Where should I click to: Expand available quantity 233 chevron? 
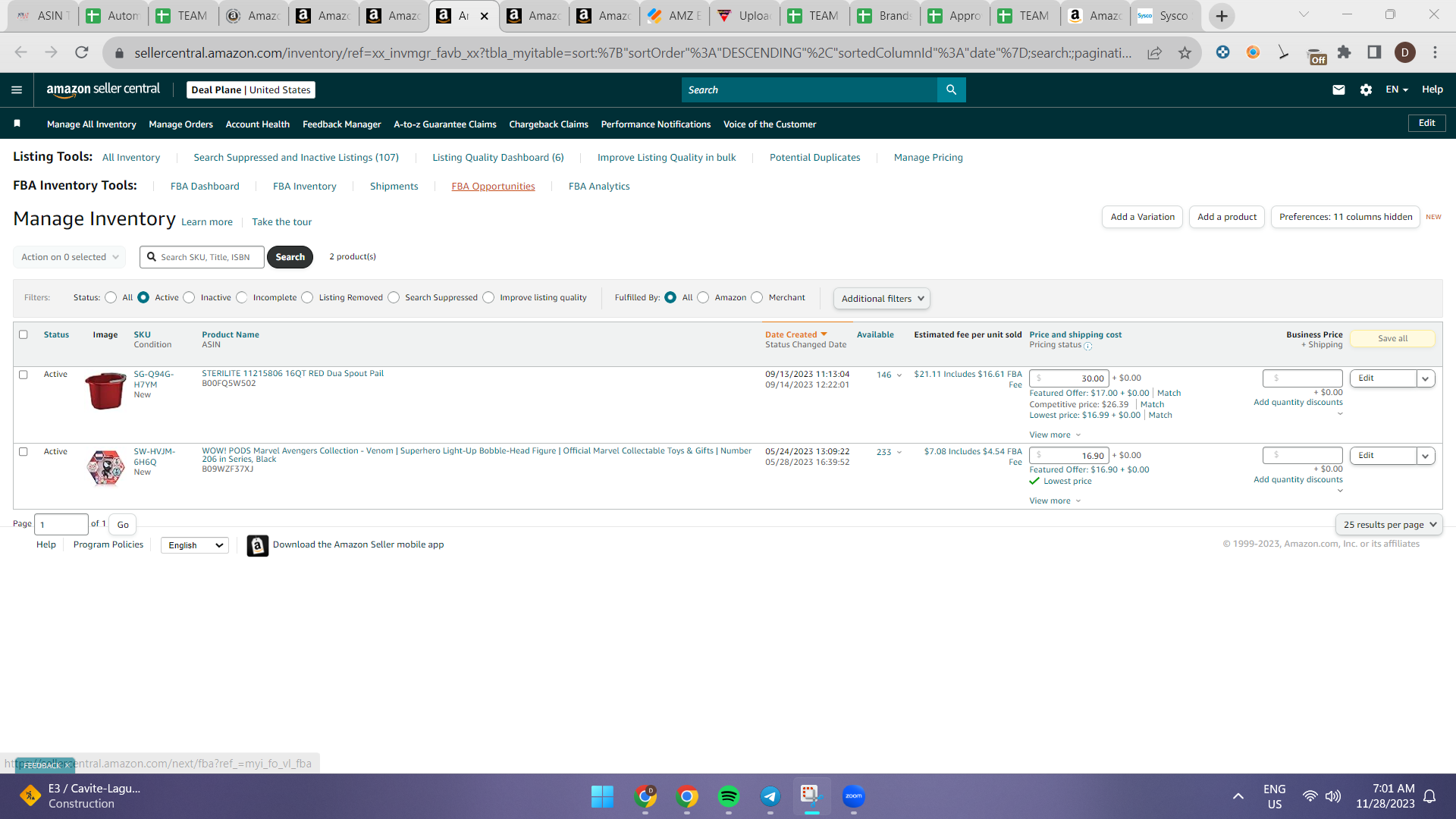(x=899, y=453)
